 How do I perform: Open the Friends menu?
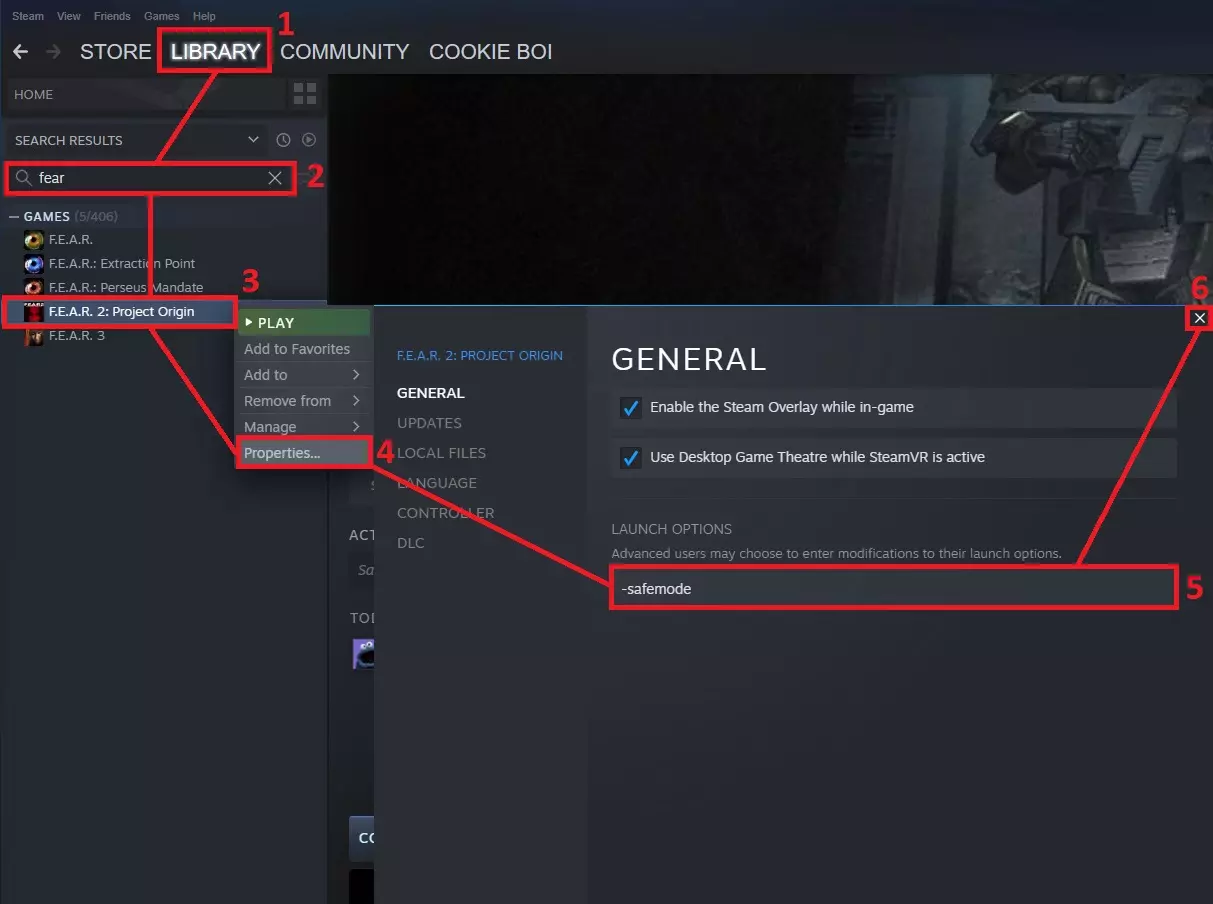(x=112, y=16)
